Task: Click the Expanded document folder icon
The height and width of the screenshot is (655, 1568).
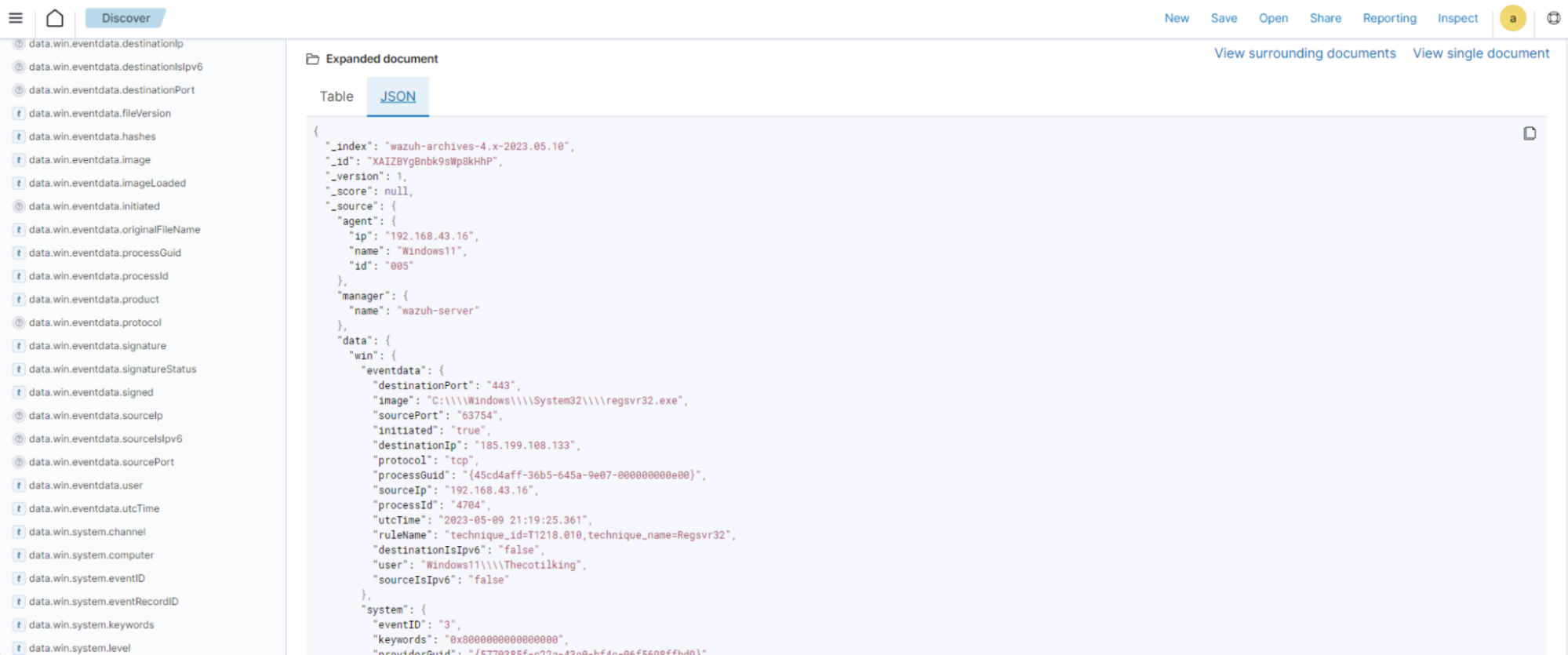Action: 312,59
